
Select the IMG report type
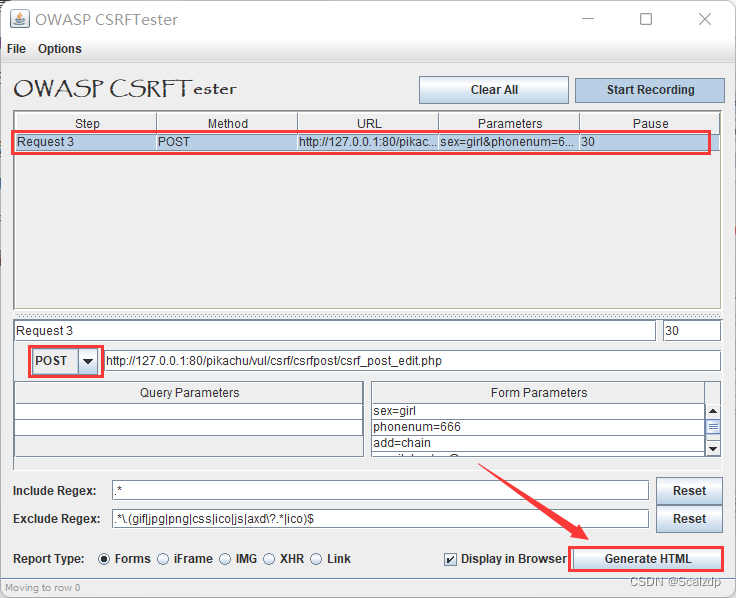(x=225, y=559)
